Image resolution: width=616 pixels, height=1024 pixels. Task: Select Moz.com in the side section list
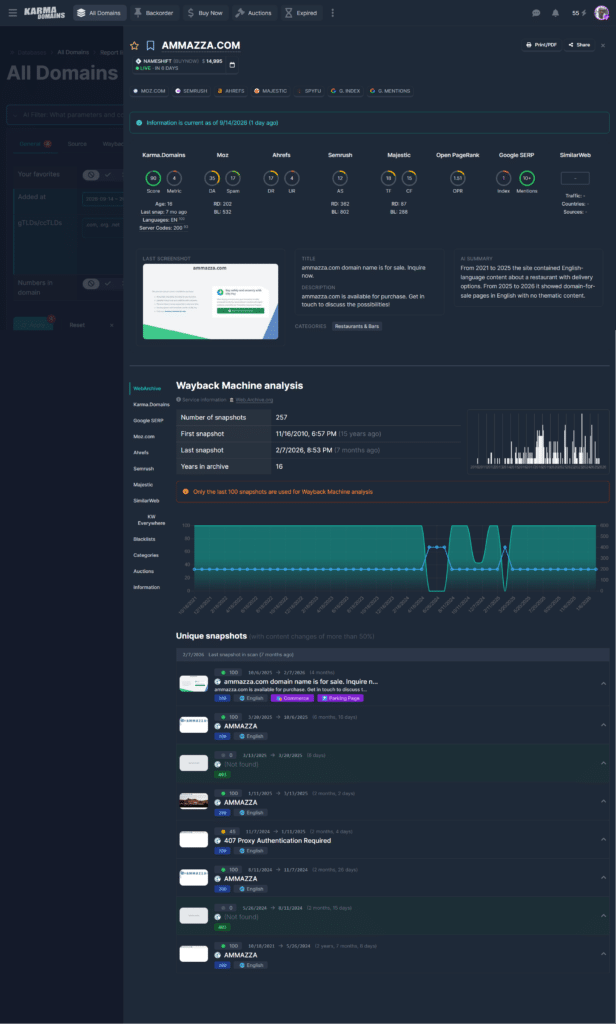(x=144, y=436)
